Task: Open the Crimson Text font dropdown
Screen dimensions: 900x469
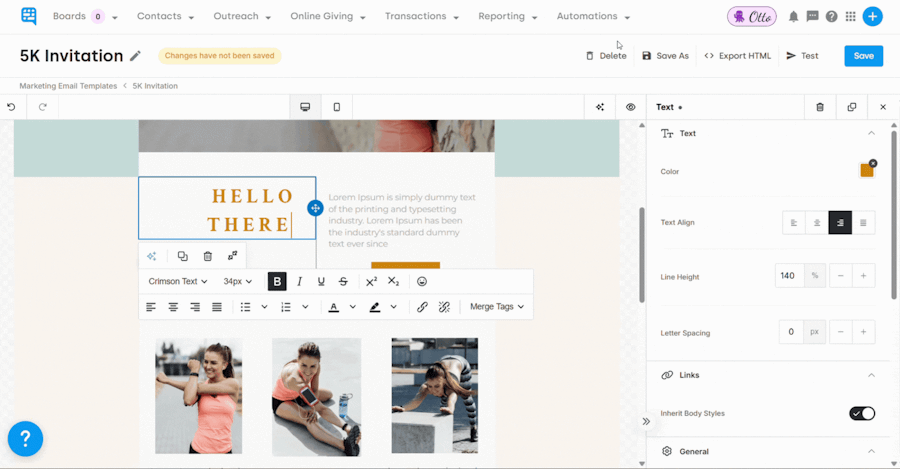Action: point(178,281)
